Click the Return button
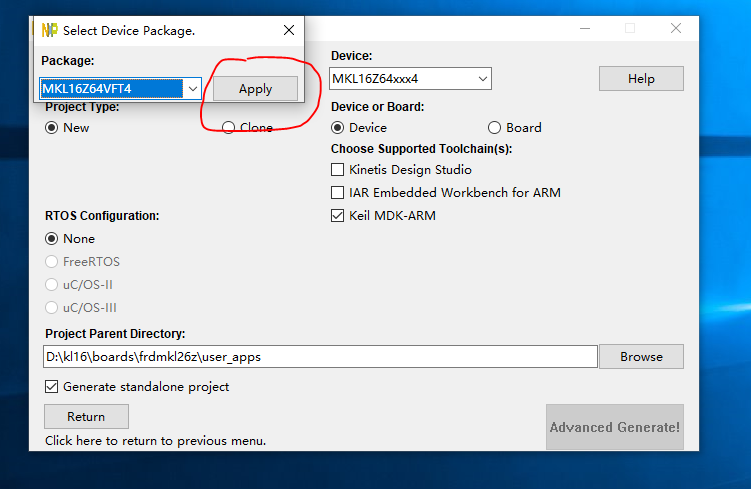The width and height of the screenshot is (751, 489). click(x=86, y=417)
